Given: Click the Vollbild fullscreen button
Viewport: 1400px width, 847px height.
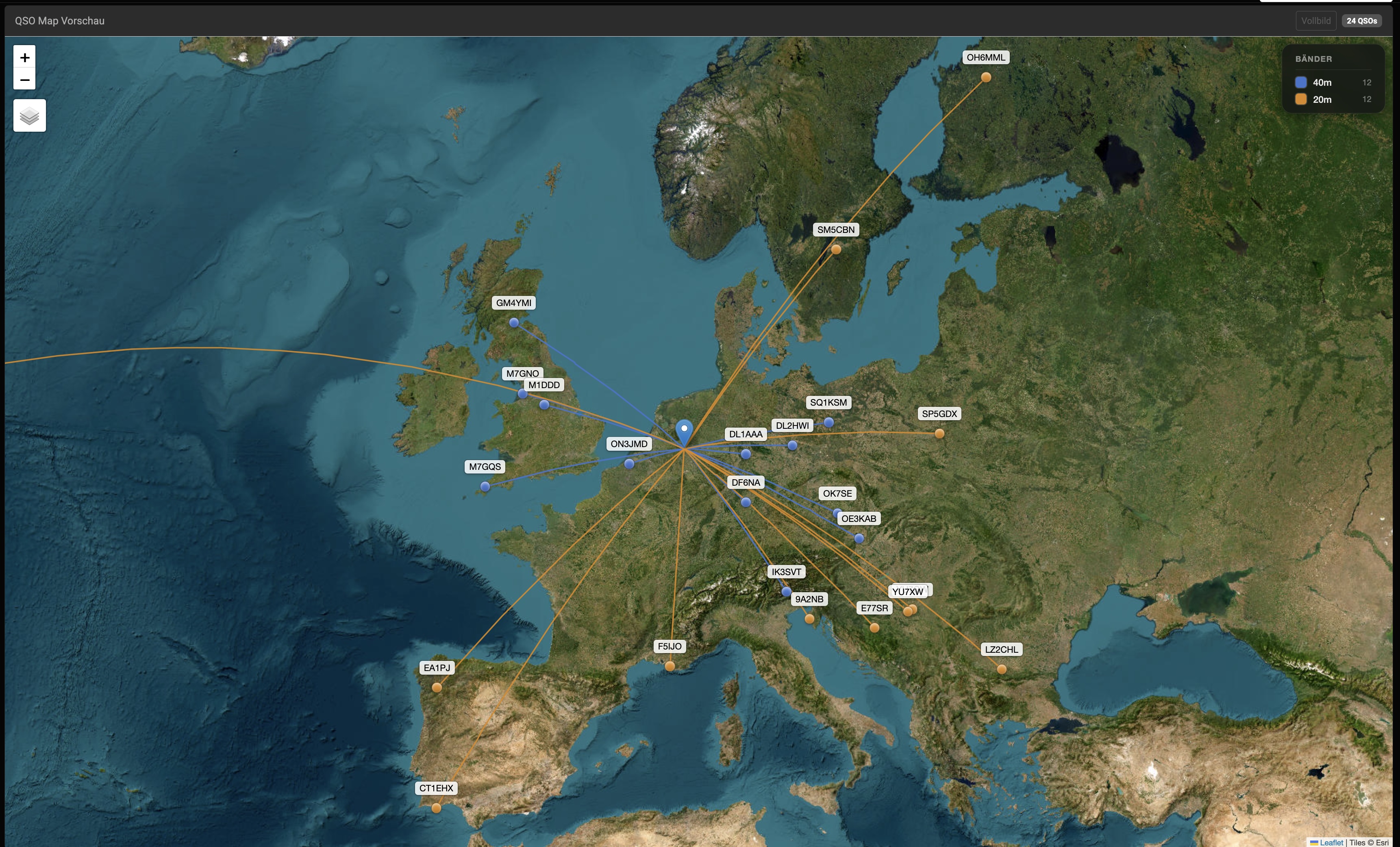Looking at the screenshot, I should (1315, 21).
